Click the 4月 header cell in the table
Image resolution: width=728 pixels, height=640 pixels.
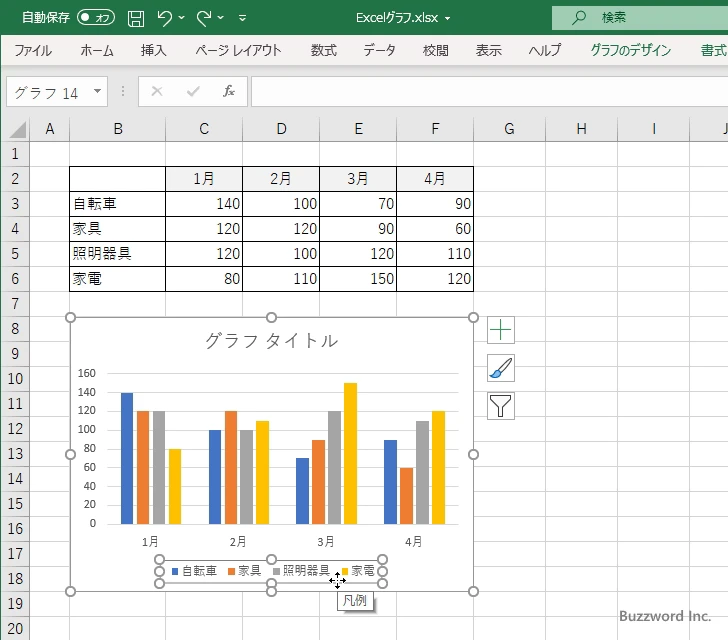click(435, 178)
